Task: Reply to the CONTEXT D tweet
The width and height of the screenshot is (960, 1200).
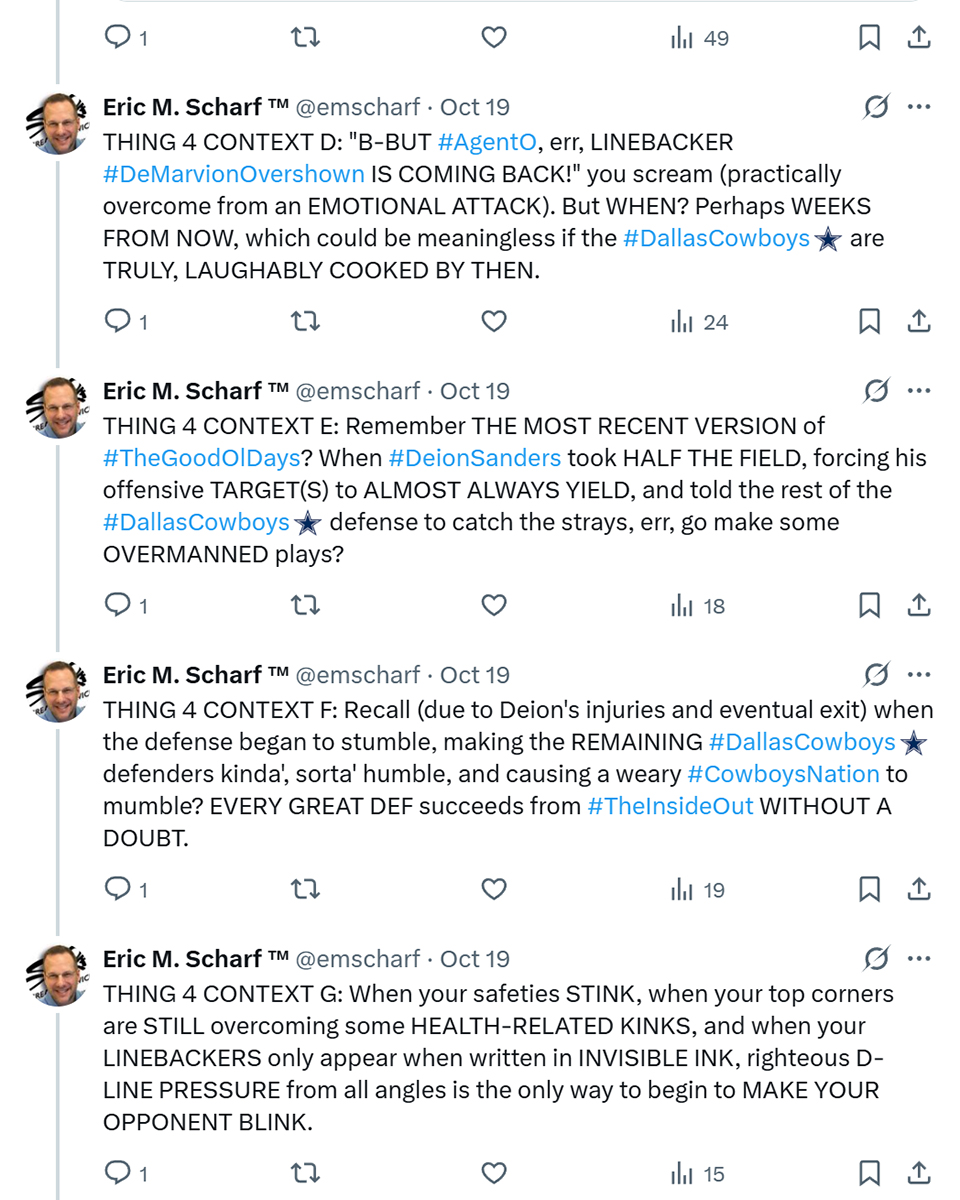Action: coord(119,322)
